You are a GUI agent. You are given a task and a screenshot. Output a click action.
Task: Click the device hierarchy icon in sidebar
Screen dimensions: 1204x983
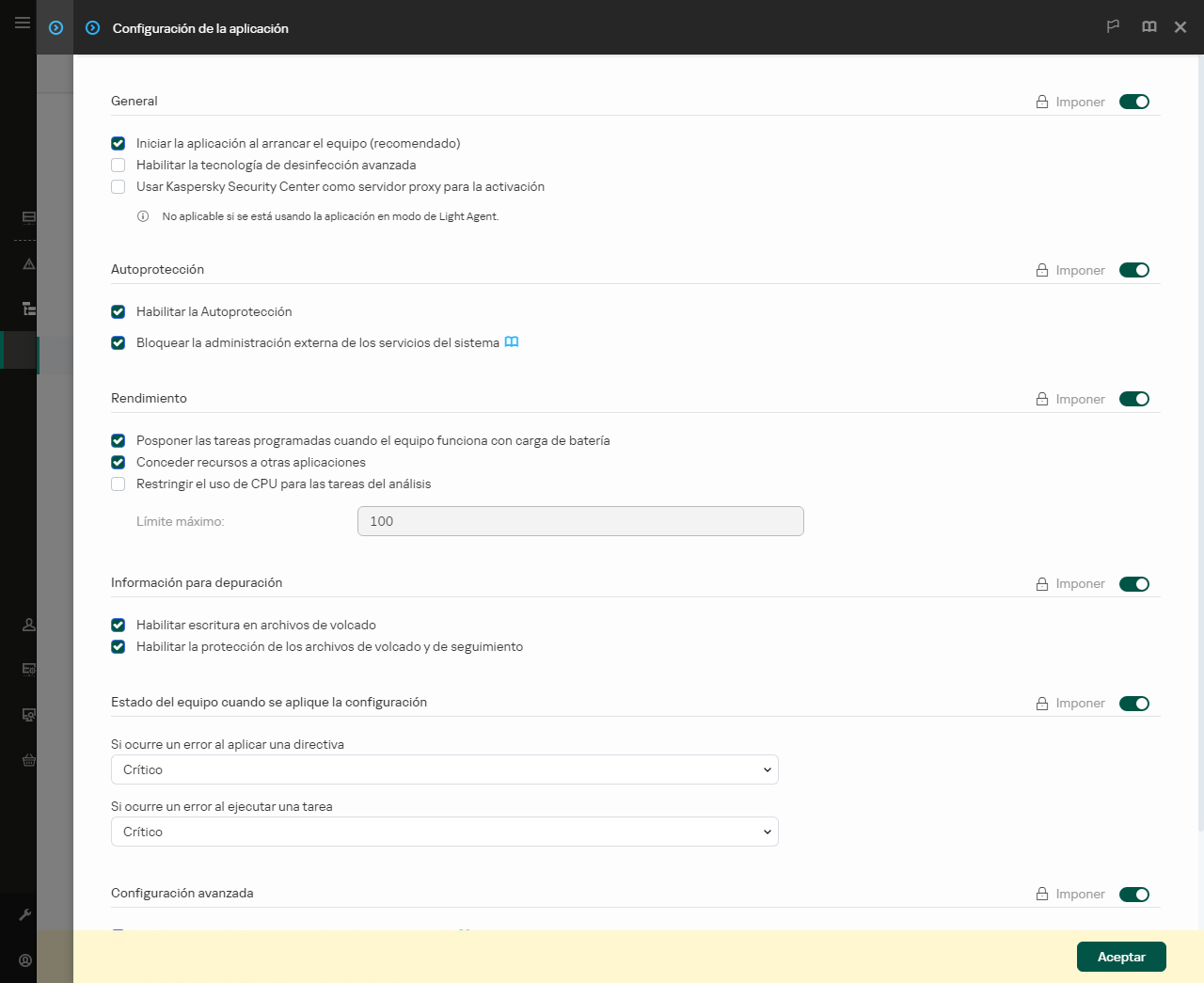coord(27,309)
